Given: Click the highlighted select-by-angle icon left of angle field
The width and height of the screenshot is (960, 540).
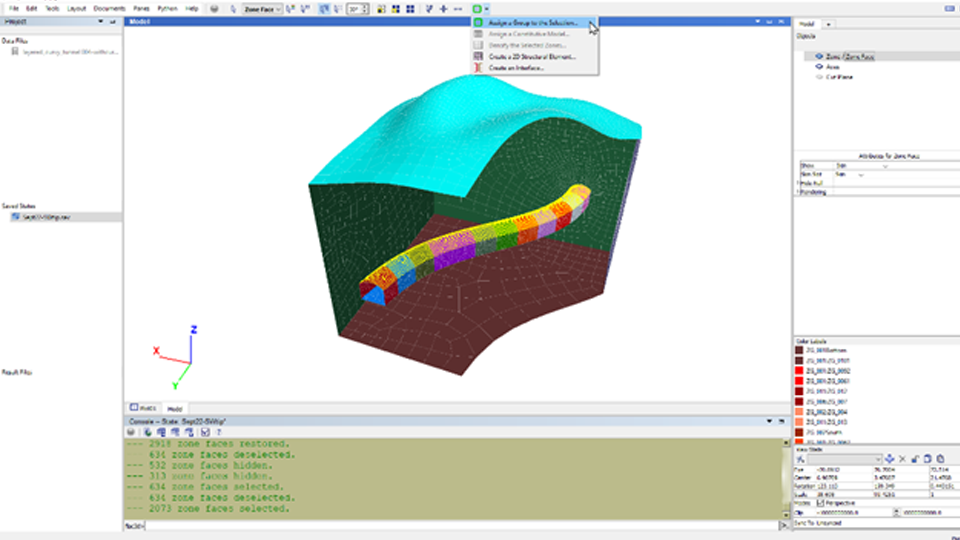Looking at the screenshot, I should click(x=324, y=9).
